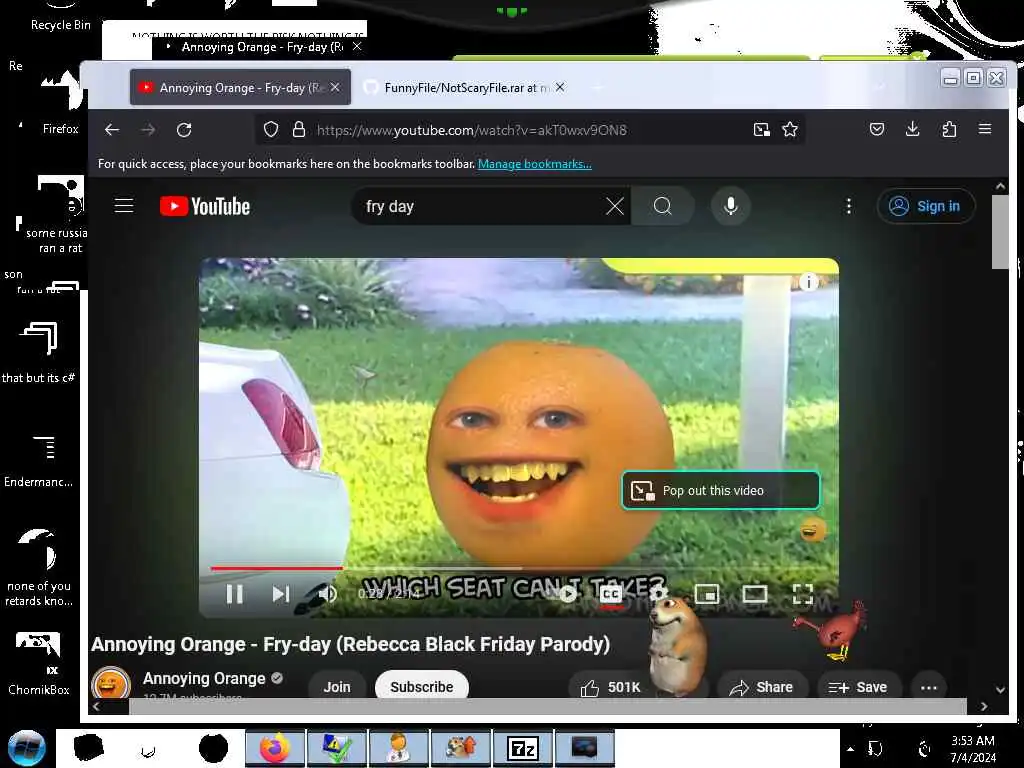The image size is (1024, 768).
Task: Go to YouTube home via logo
Action: click(x=205, y=206)
